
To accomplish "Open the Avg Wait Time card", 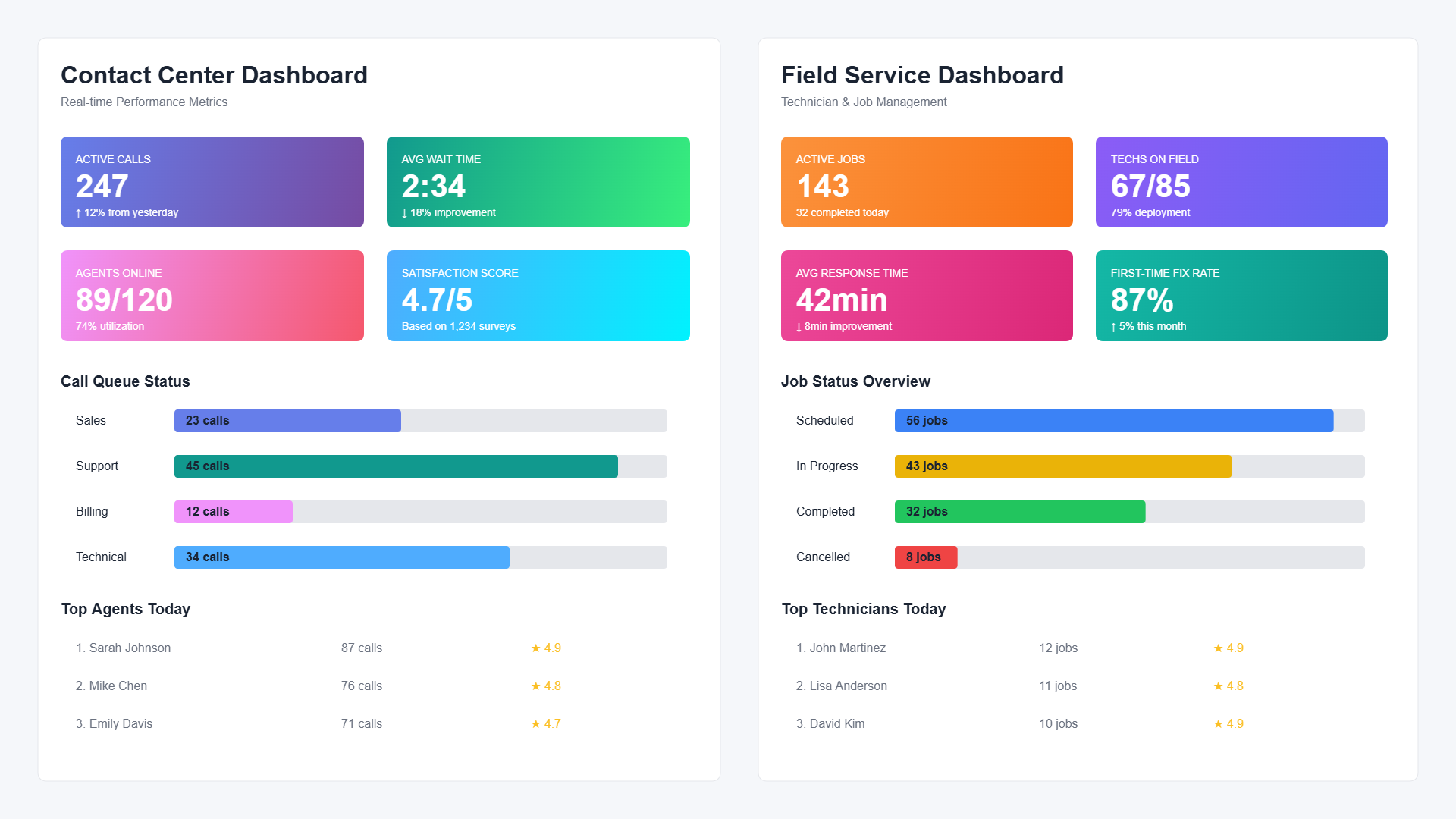I will [x=538, y=182].
